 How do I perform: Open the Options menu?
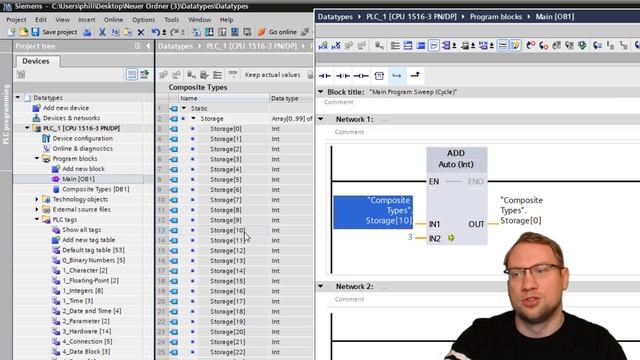[x=143, y=20]
